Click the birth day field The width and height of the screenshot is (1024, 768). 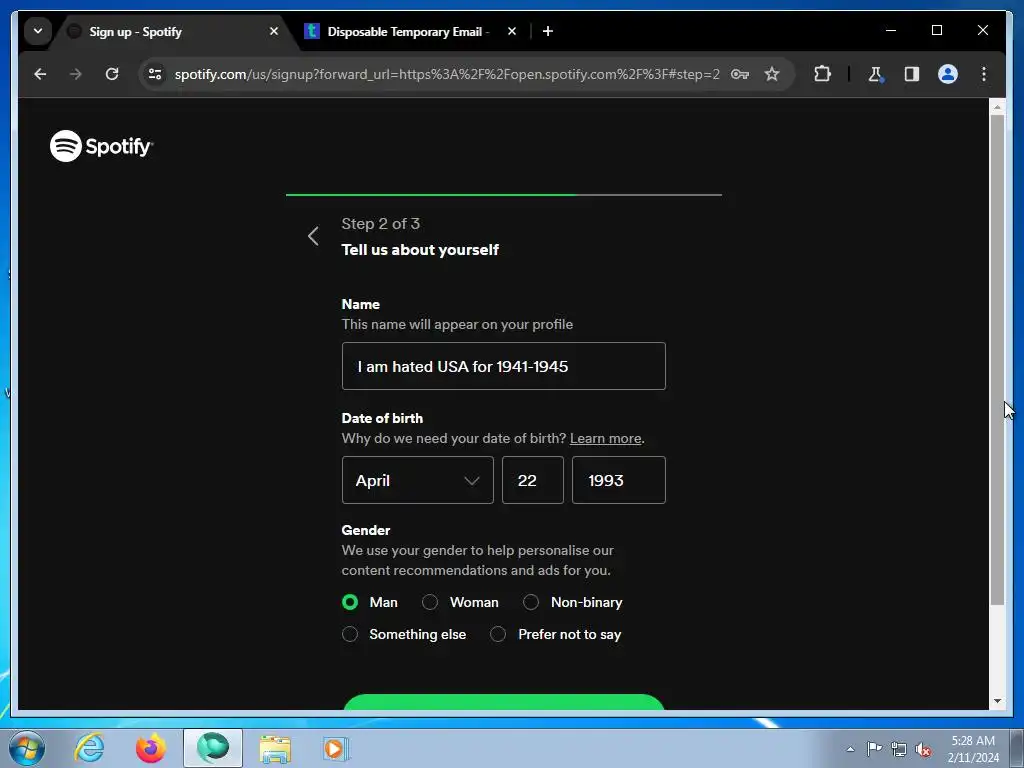point(532,480)
